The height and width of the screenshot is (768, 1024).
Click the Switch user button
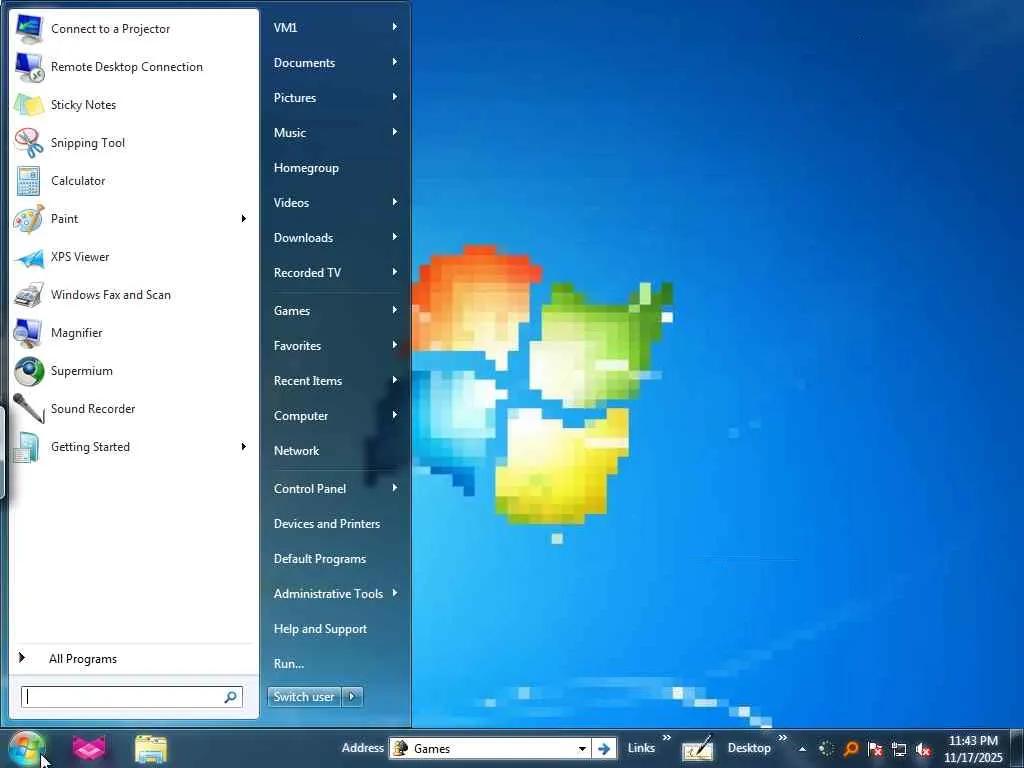(x=304, y=697)
